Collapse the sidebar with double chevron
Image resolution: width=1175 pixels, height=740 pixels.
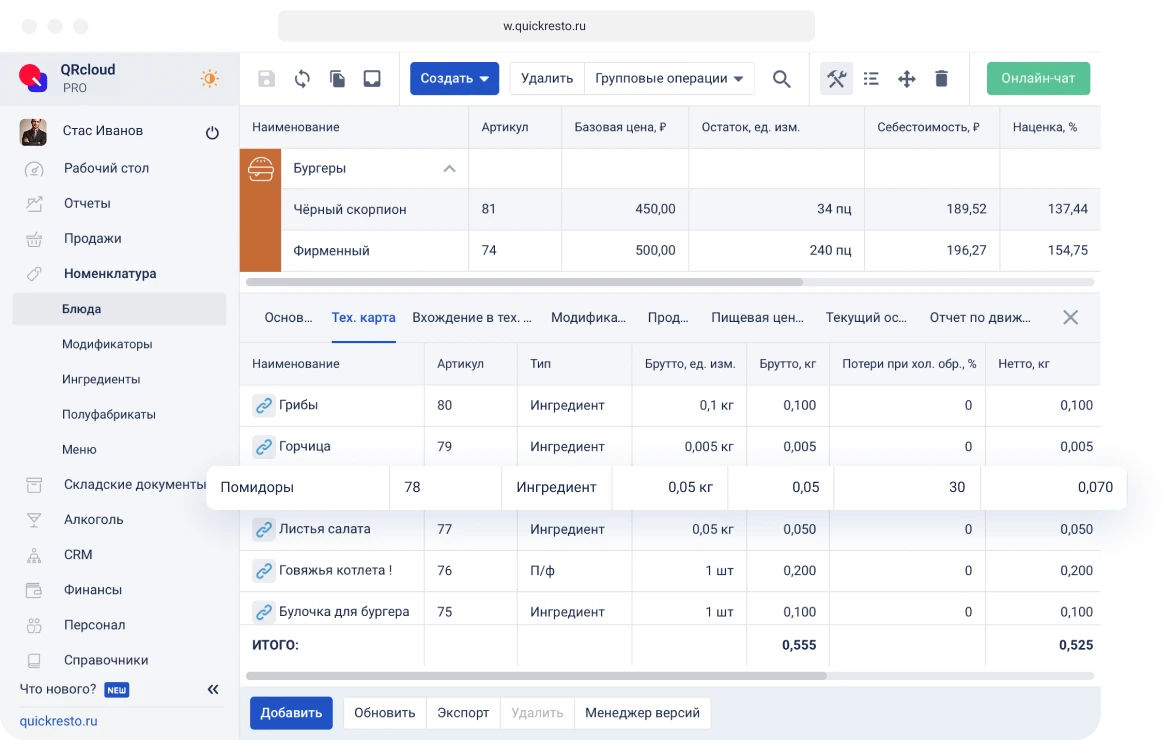(x=213, y=689)
